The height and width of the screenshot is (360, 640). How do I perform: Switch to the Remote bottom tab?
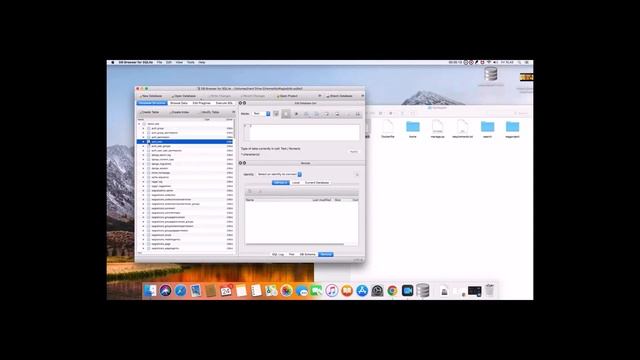click(326, 254)
